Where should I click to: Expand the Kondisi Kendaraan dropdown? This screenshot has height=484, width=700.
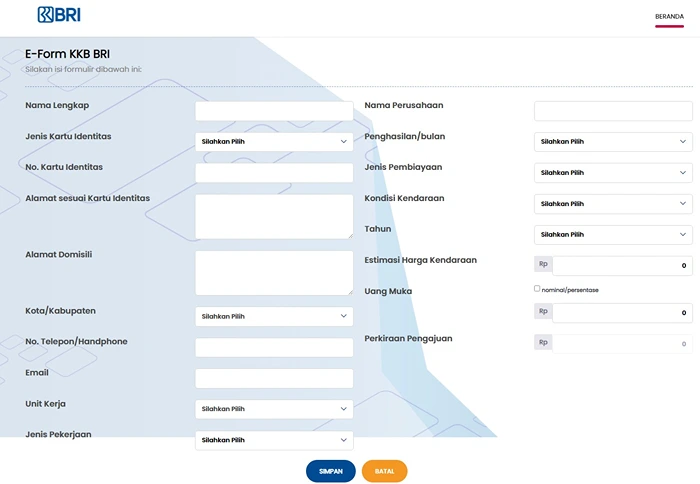click(613, 204)
